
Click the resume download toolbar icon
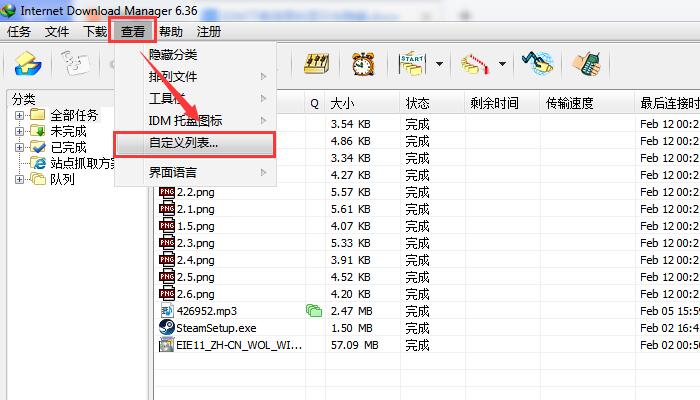point(76,64)
